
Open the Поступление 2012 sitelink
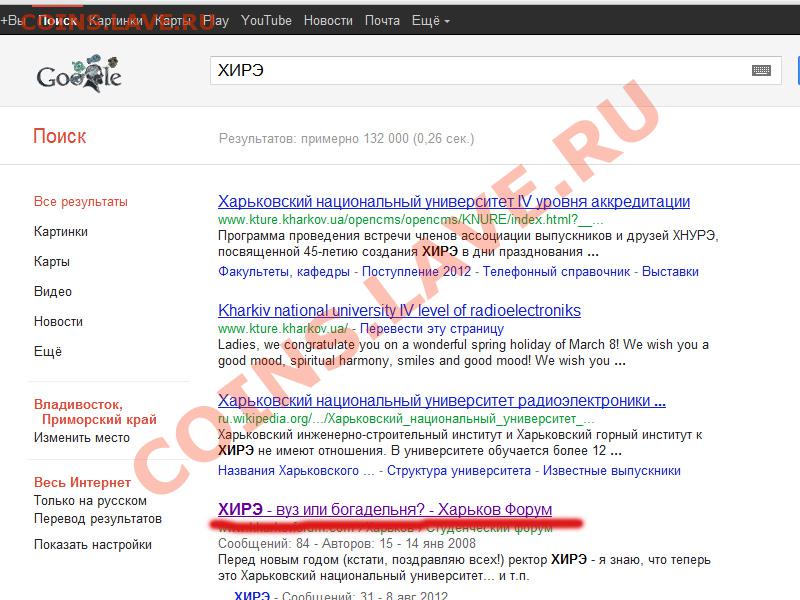416,271
